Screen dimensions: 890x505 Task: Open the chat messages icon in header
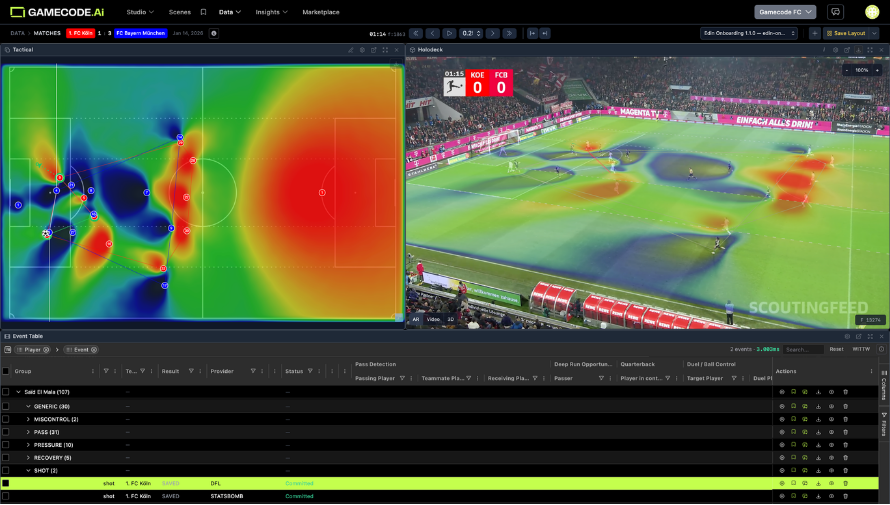click(x=835, y=12)
